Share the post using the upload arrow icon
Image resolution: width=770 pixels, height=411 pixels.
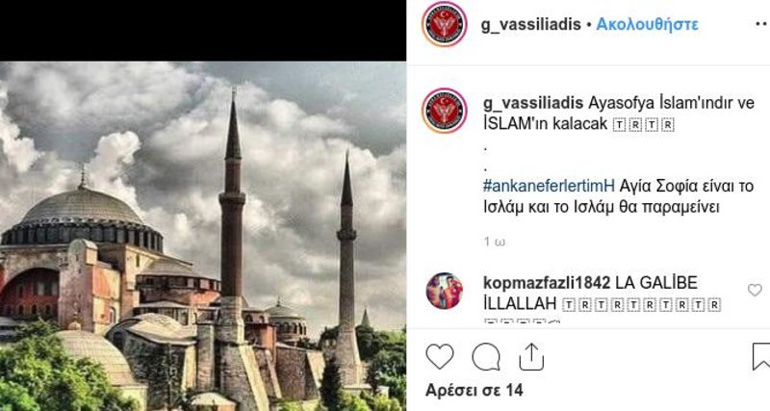531,356
